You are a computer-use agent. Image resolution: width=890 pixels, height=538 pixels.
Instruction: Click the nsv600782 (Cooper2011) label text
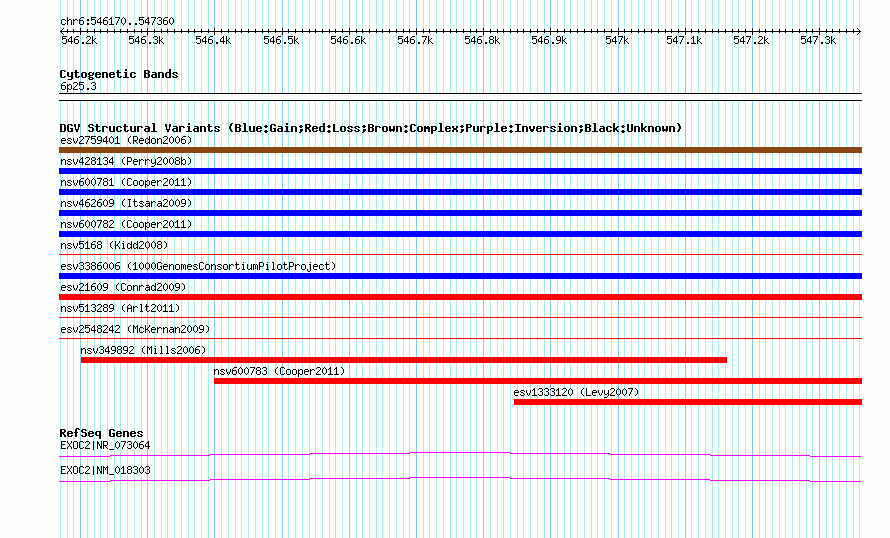point(126,224)
